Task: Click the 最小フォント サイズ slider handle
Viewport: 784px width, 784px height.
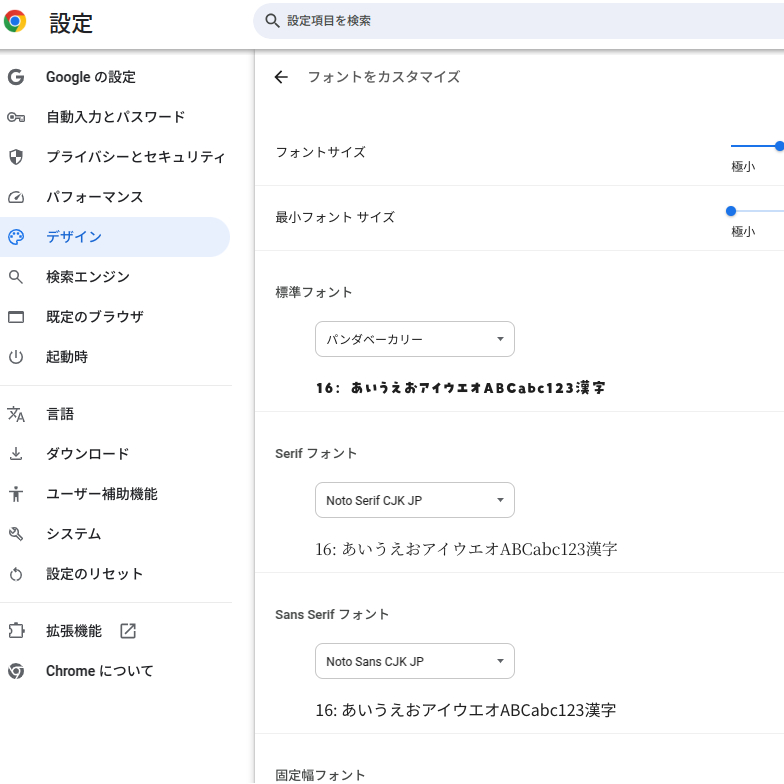Action: [731, 211]
